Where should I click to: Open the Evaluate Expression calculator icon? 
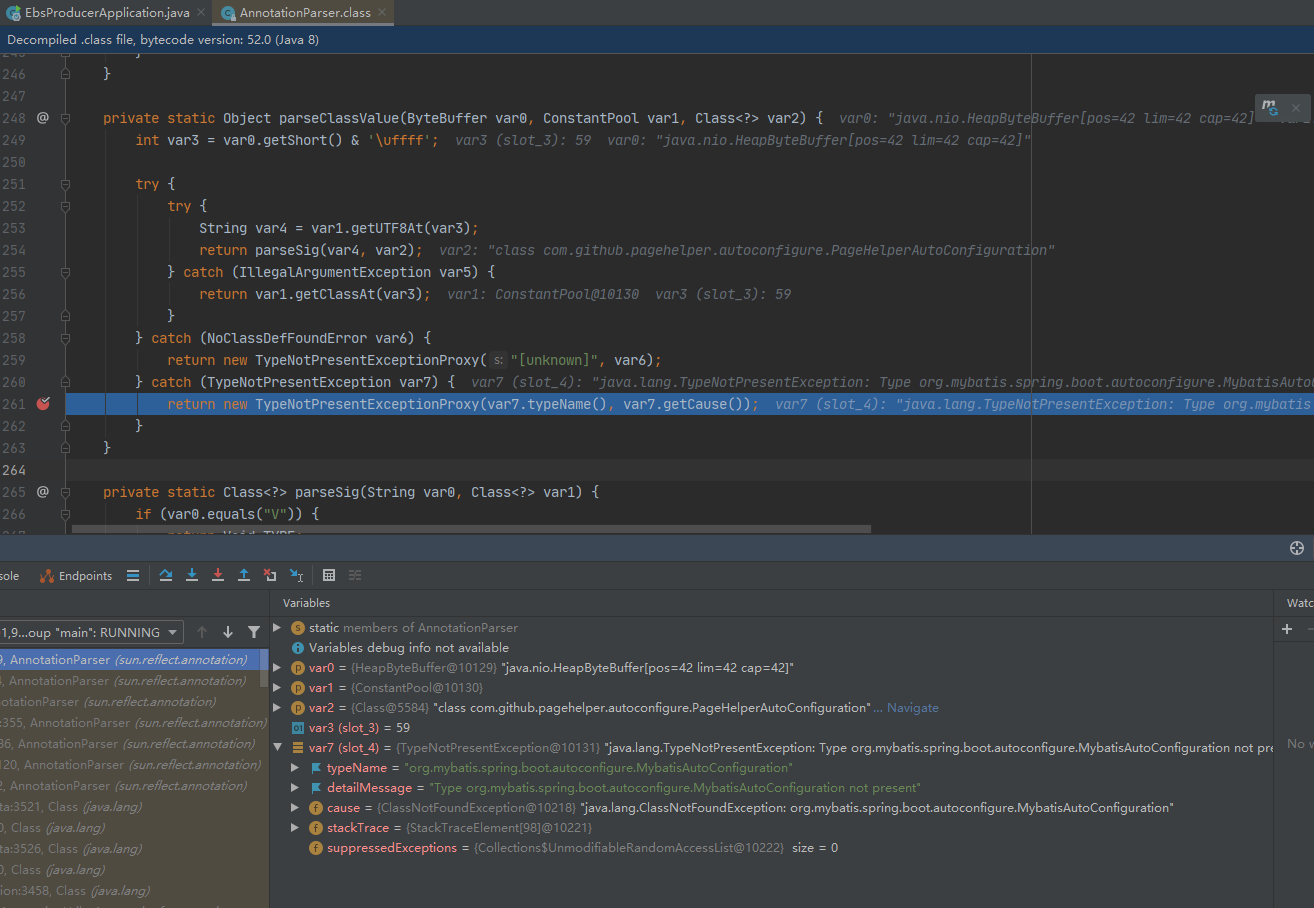(329, 575)
